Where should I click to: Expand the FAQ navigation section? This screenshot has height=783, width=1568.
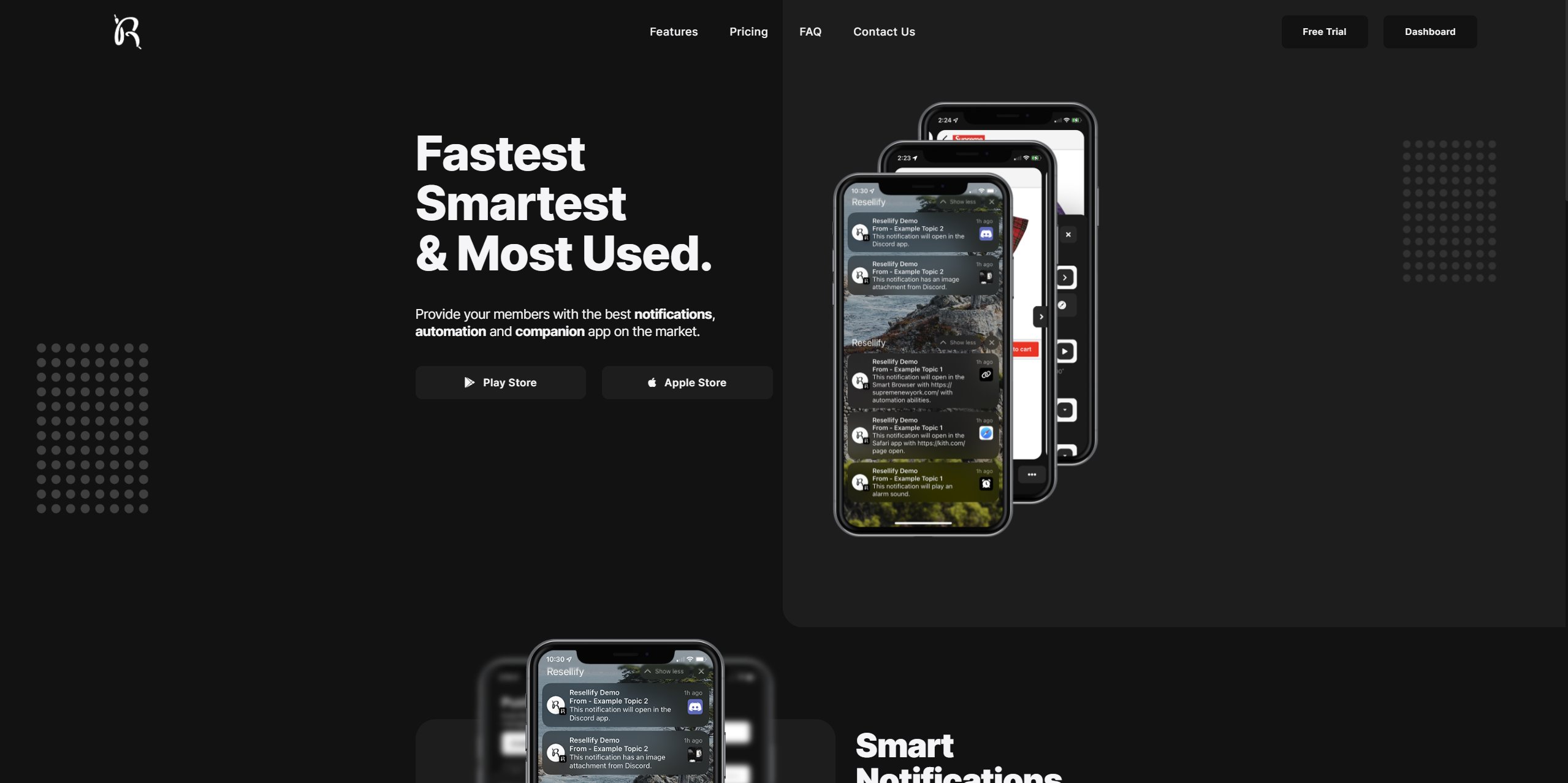coord(810,32)
